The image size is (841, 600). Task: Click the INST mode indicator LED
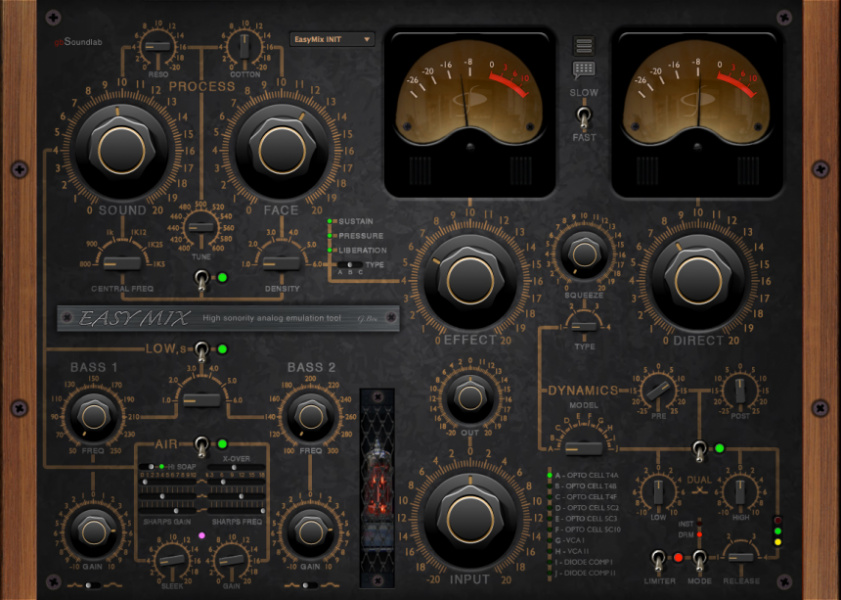click(699, 524)
